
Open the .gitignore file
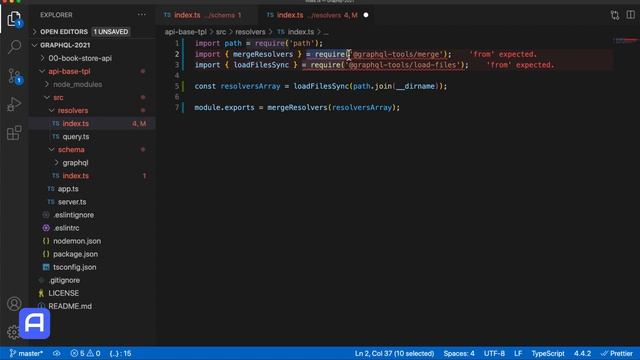point(64,280)
